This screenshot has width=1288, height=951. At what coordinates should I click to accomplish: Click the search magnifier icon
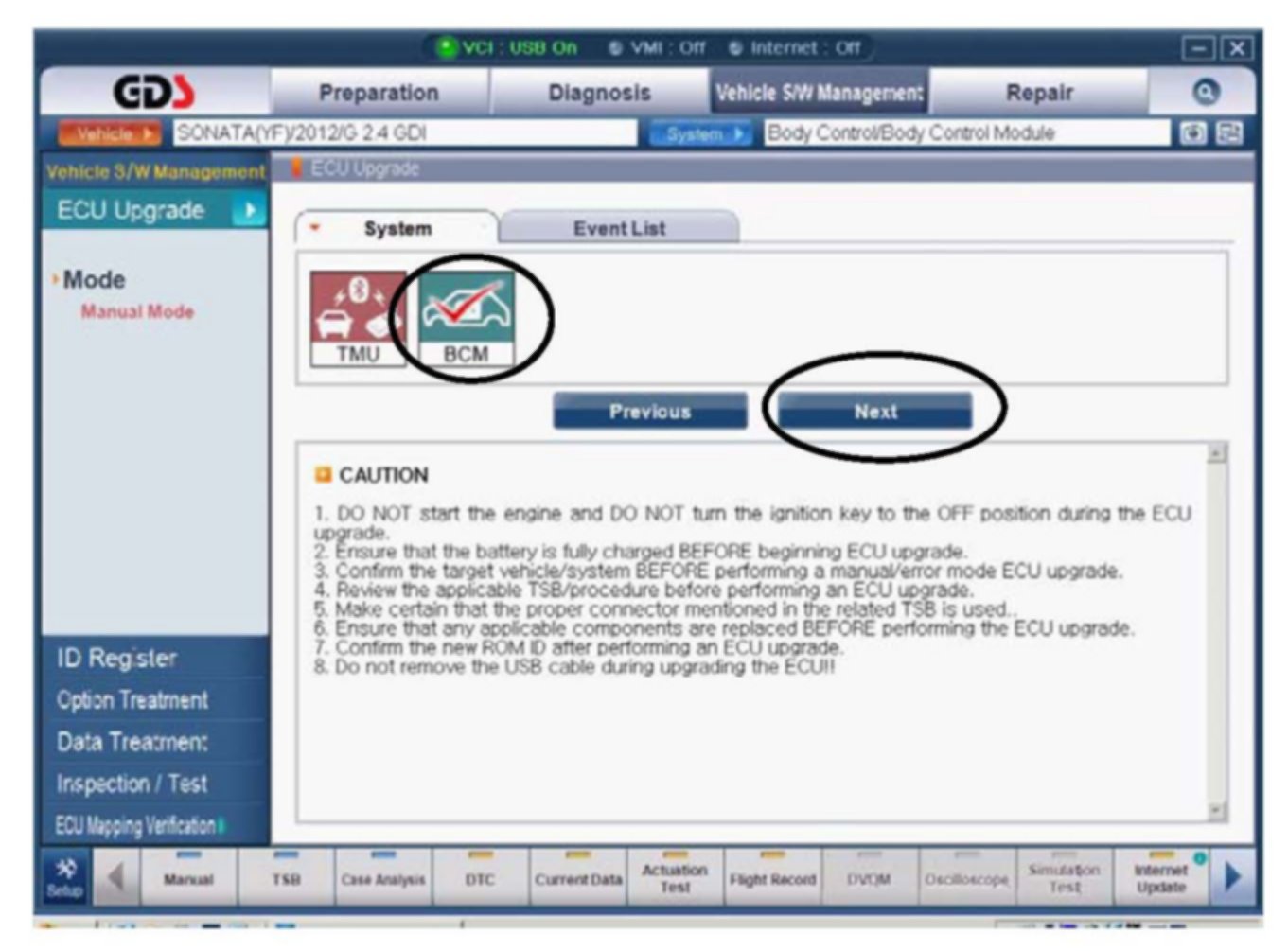click(1205, 92)
